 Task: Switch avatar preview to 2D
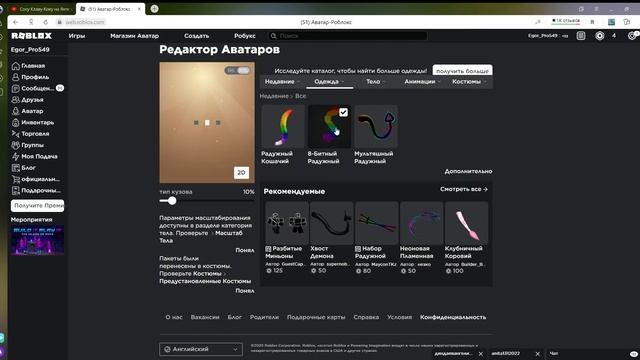pos(241,173)
